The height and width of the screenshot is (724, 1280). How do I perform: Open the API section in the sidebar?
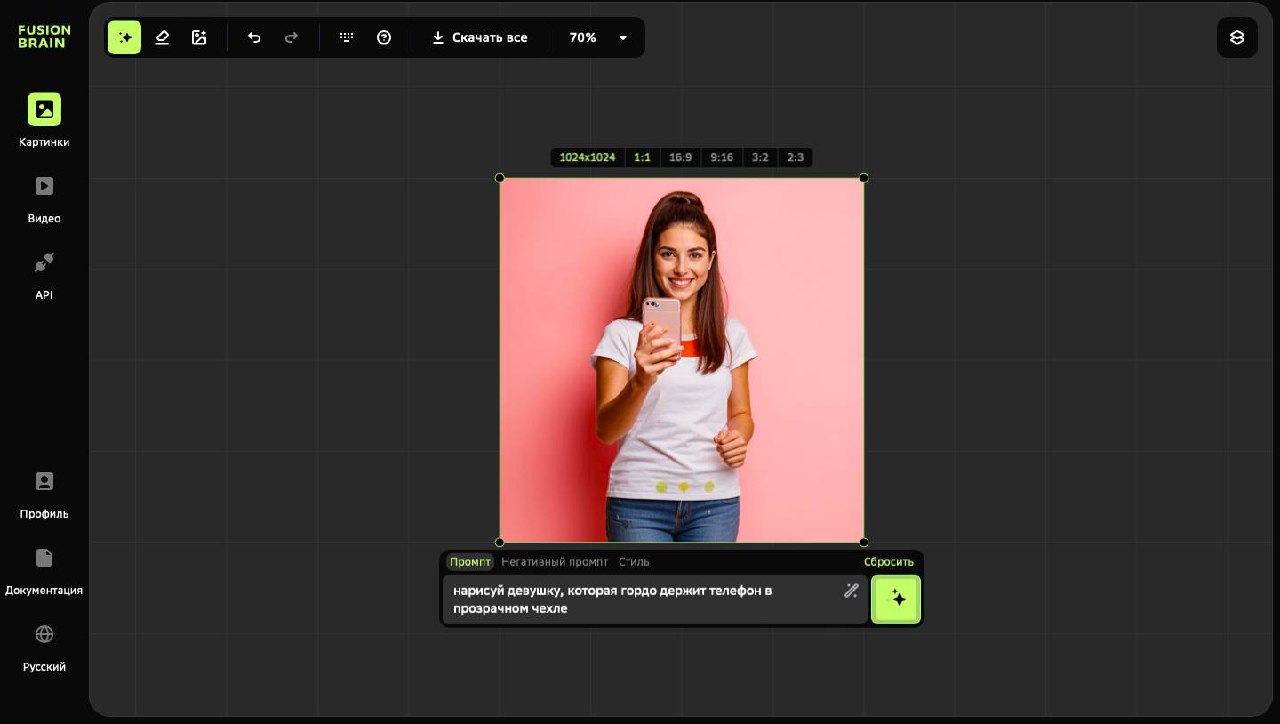[x=44, y=275]
